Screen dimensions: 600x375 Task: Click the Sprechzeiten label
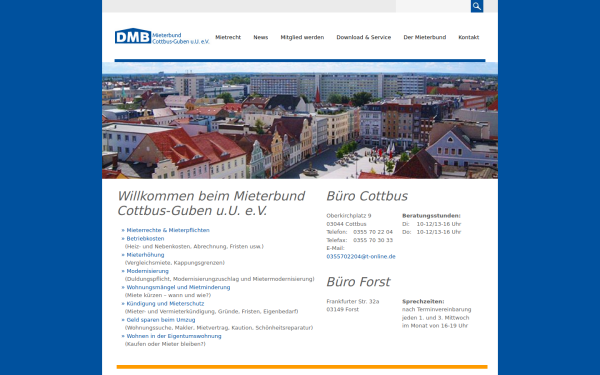point(423,302)
